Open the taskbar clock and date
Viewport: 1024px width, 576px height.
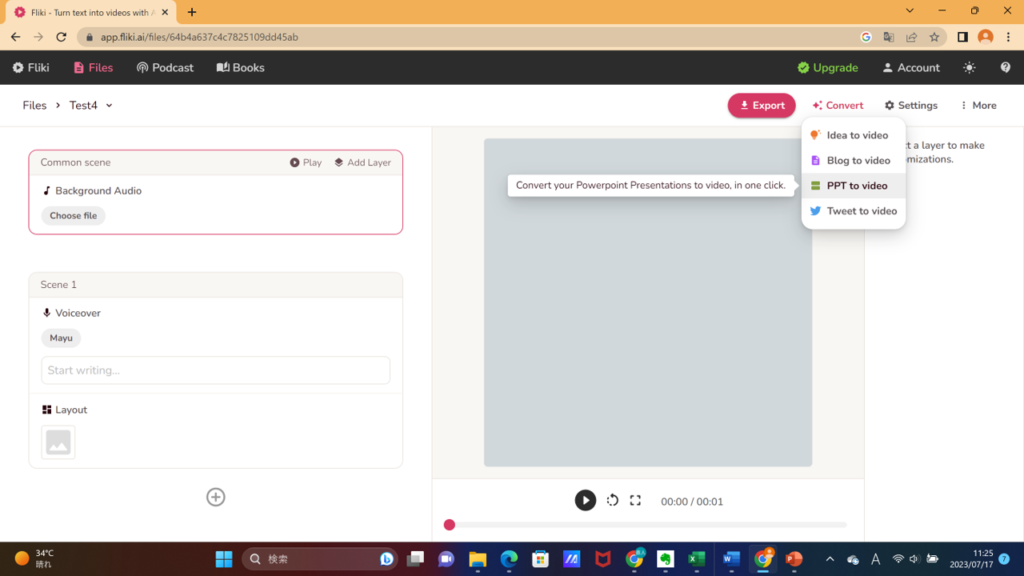pyautogui.click(x=971, y=559)
